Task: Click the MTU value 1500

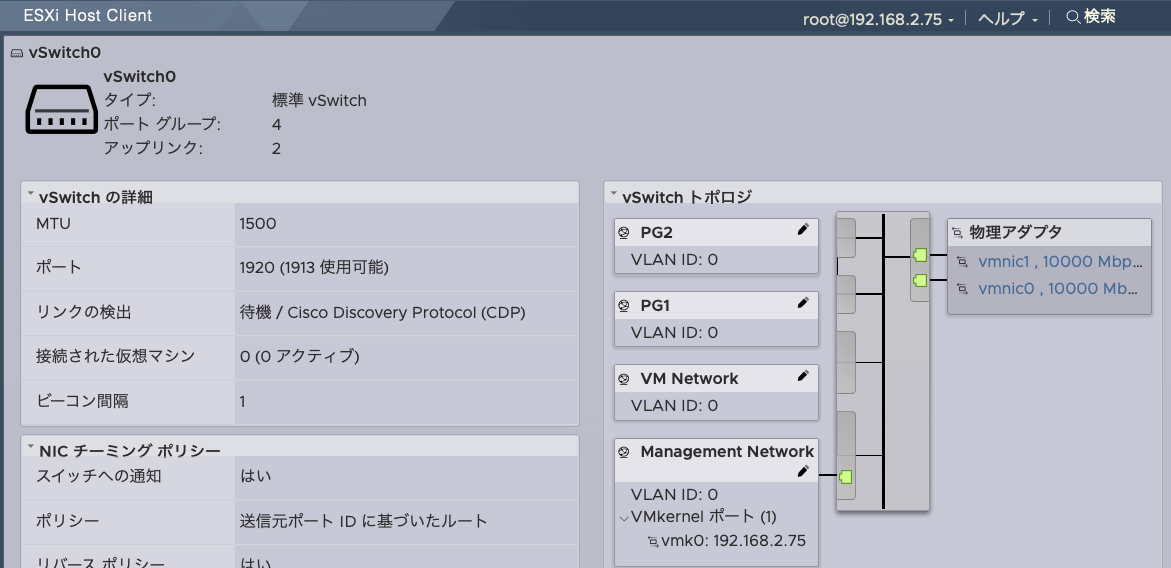Action: (x=258, y=224)
